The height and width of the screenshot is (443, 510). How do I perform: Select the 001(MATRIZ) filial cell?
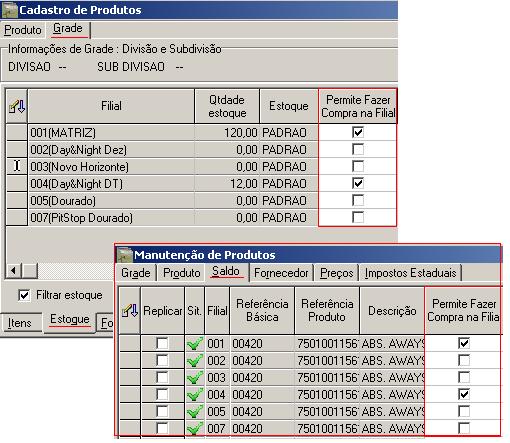[111, 133]
